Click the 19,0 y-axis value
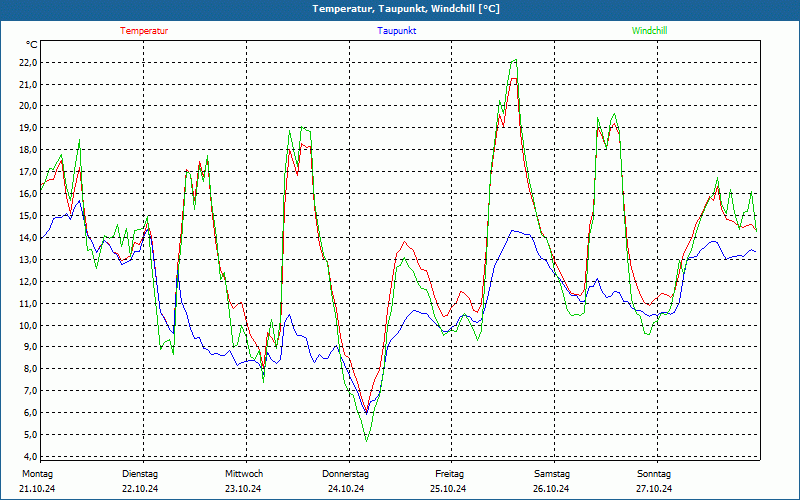This screenshot has height=500, width=800. 28,128
